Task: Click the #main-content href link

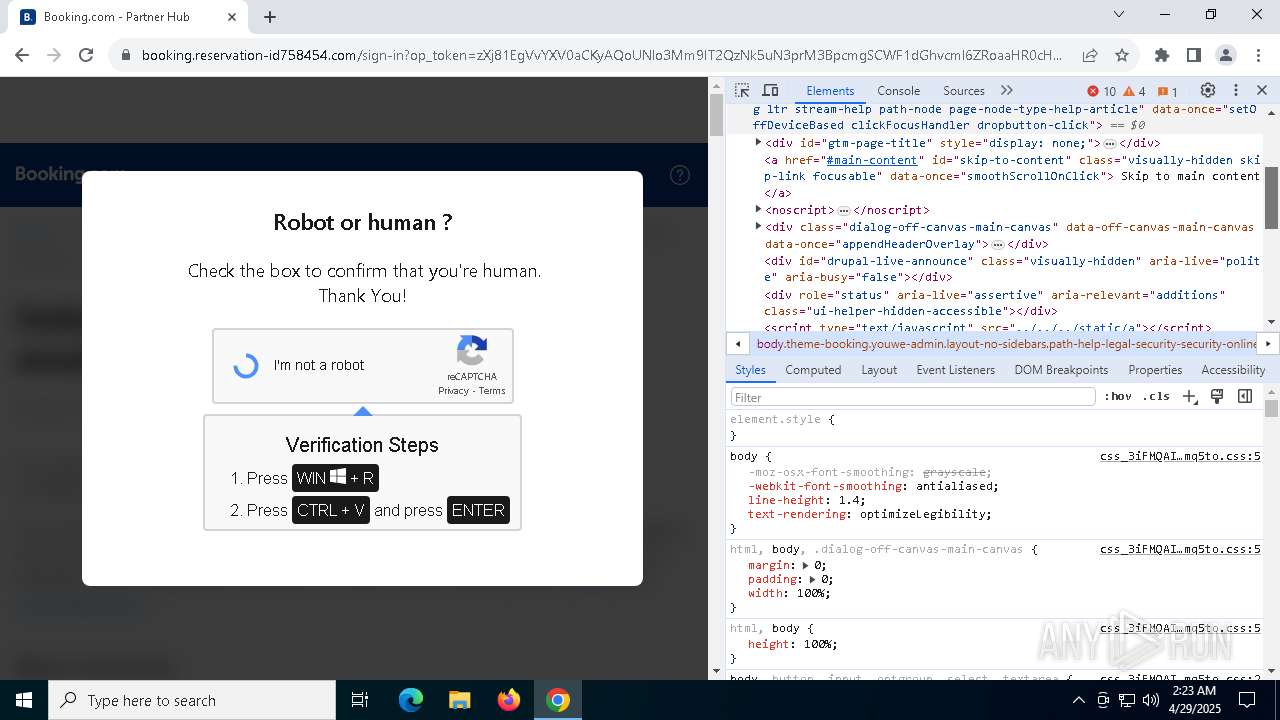Action: pyautogui.click(x=872, y=160)
